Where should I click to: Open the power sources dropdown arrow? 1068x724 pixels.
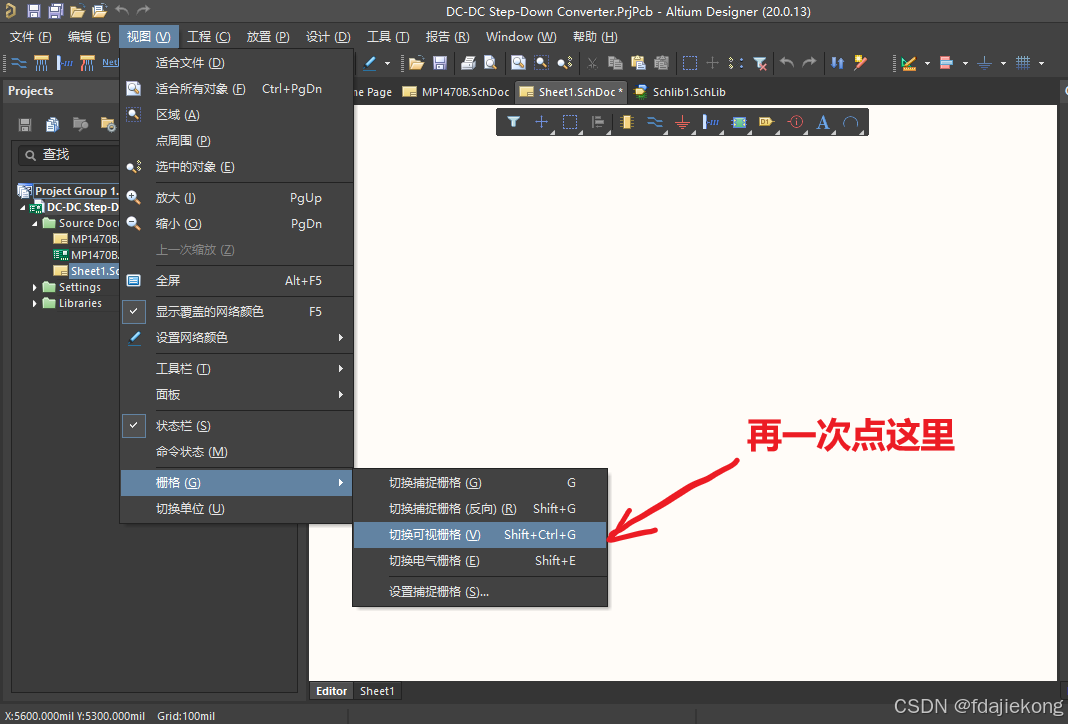click(x=1003, y=63)
